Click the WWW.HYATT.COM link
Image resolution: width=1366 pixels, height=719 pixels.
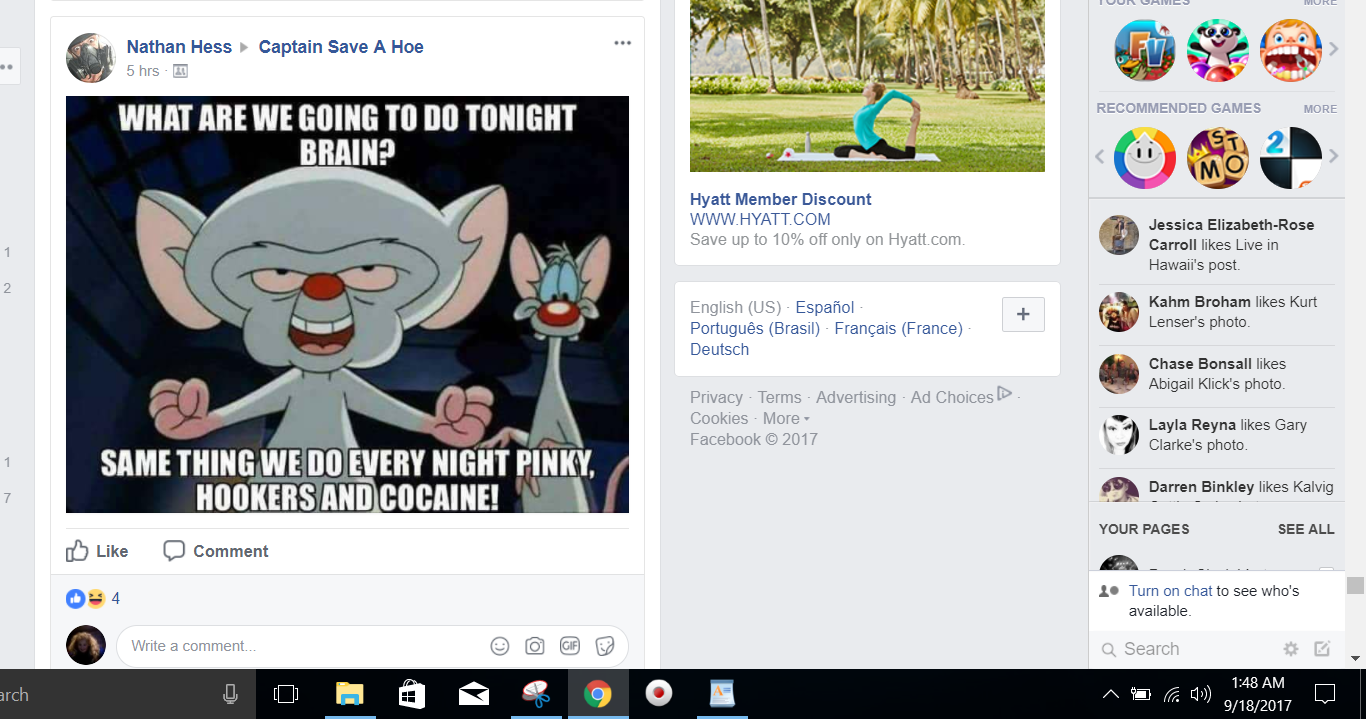(x=760, y=219)
